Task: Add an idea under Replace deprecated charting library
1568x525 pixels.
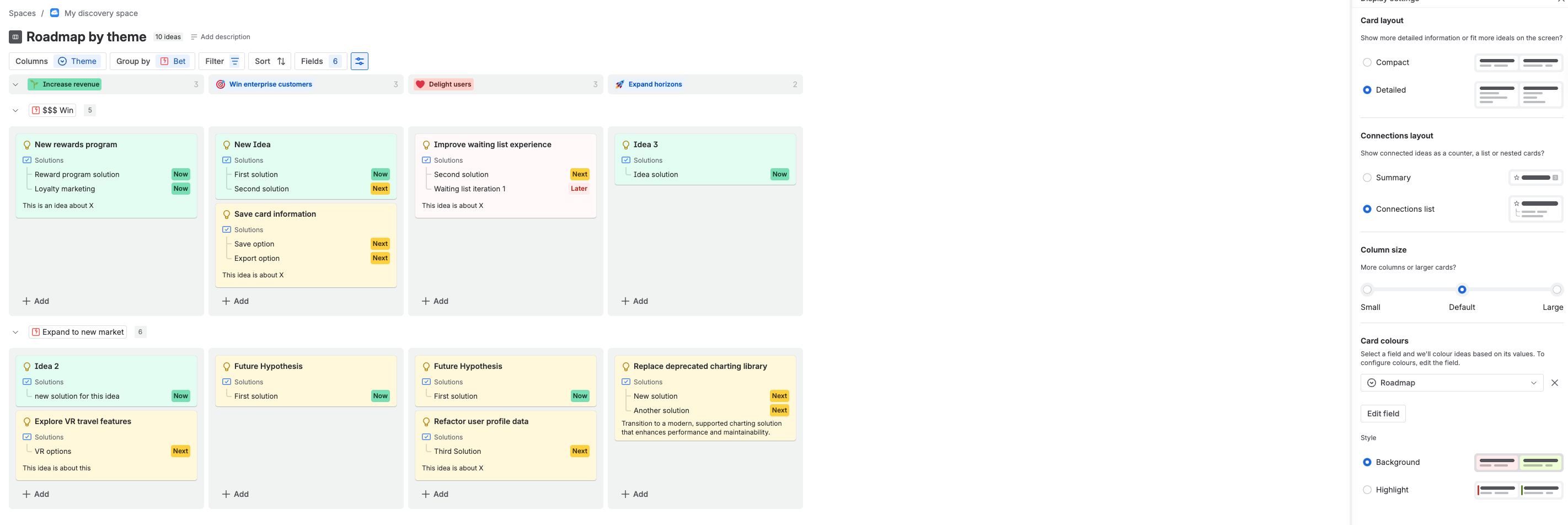Action: 634,494
